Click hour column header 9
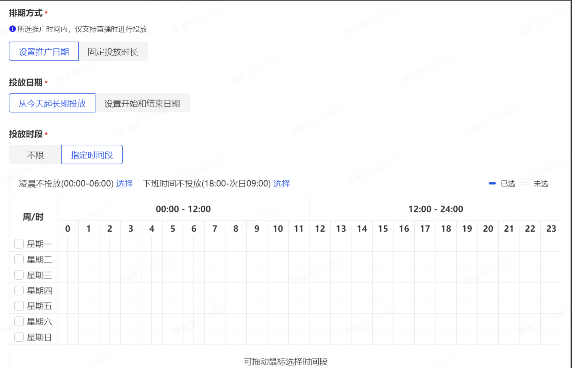The width and height of the screenshot is (572, 368). click(x=257, y=229)
